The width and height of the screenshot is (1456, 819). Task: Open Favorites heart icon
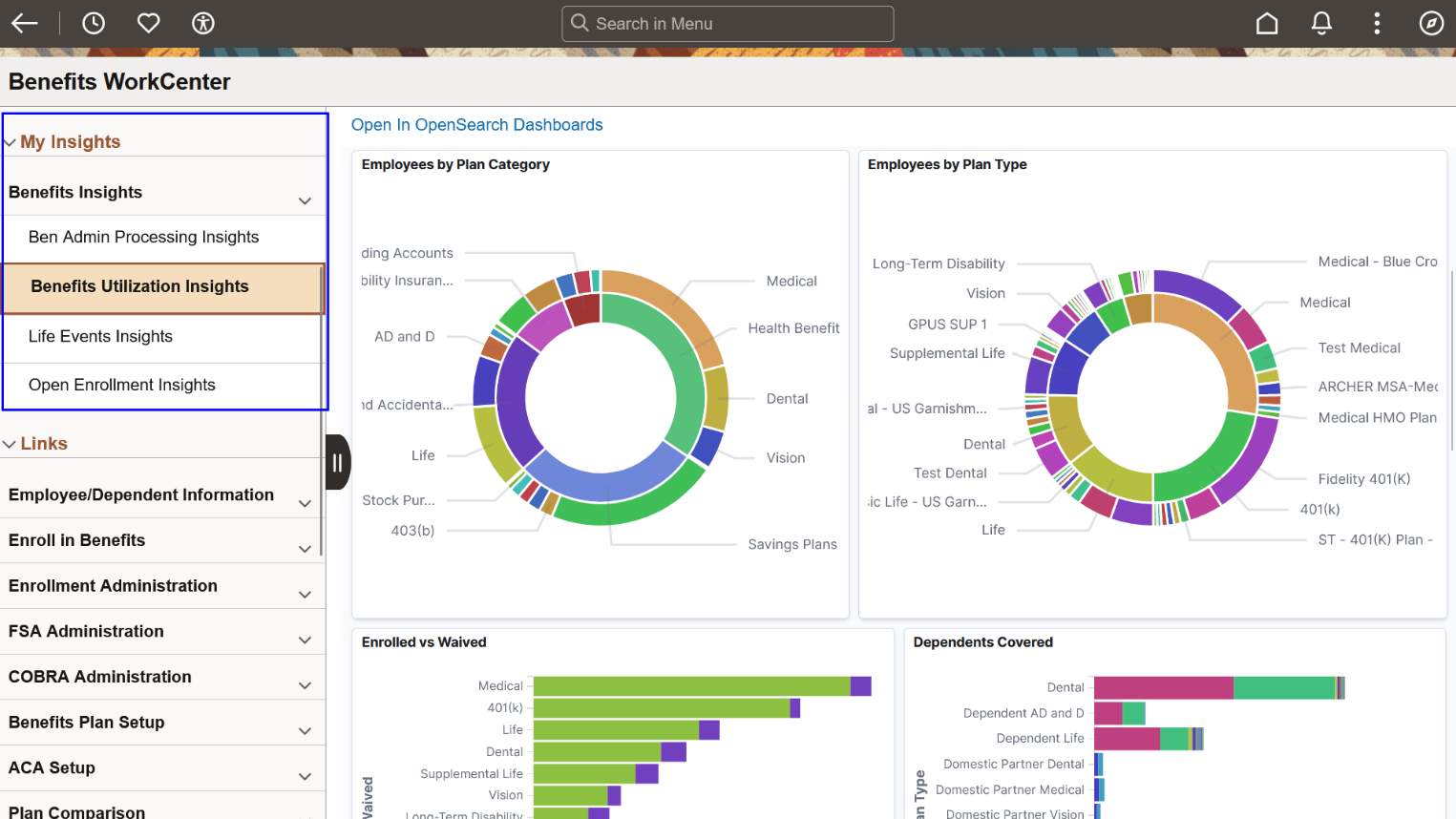[x=148, y=23]
